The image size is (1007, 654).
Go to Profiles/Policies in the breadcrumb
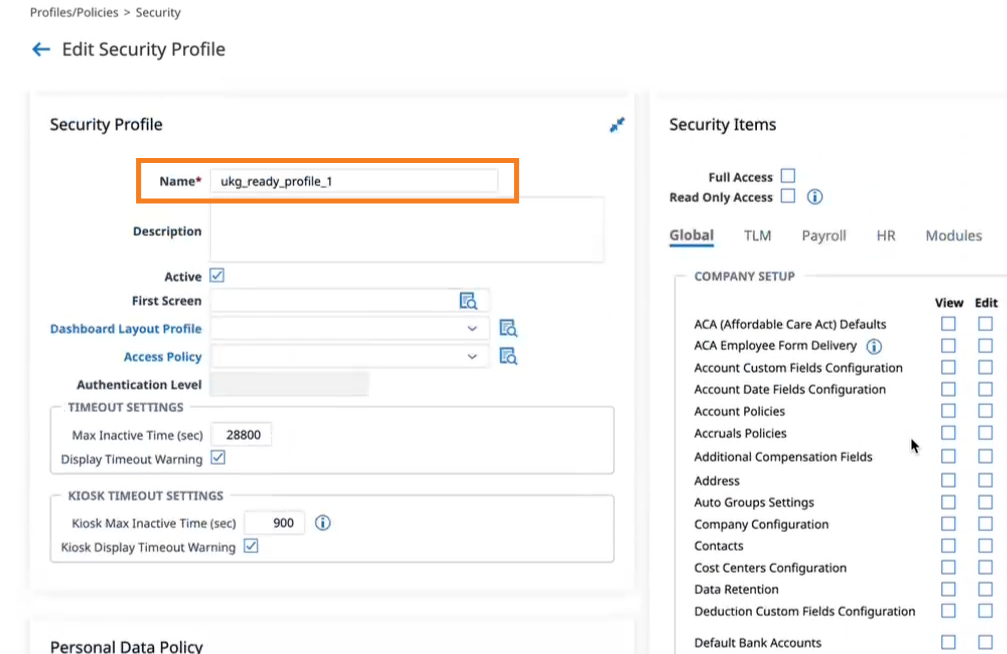click(x=74, y=12)
